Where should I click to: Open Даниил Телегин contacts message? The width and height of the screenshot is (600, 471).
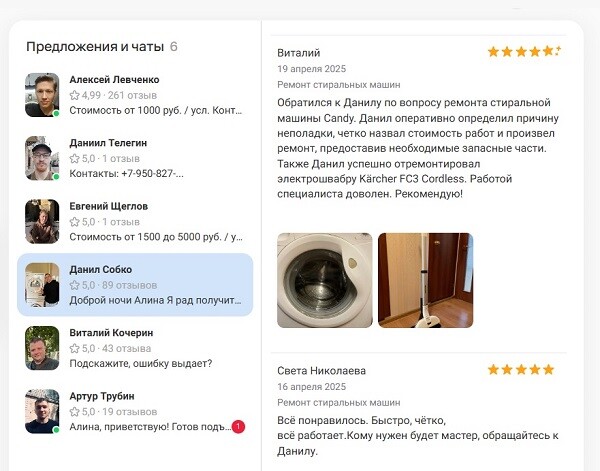click(126, 174)
